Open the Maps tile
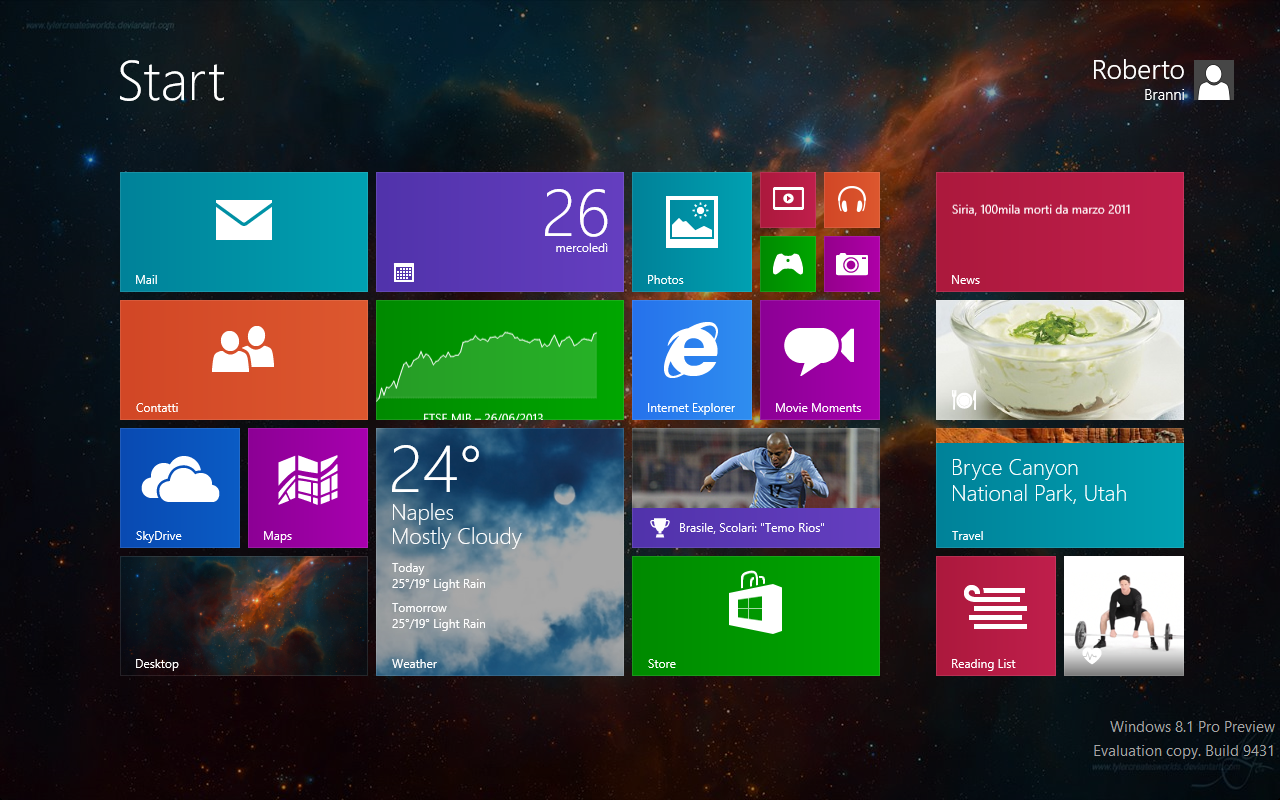 click(x=308, y=488)
